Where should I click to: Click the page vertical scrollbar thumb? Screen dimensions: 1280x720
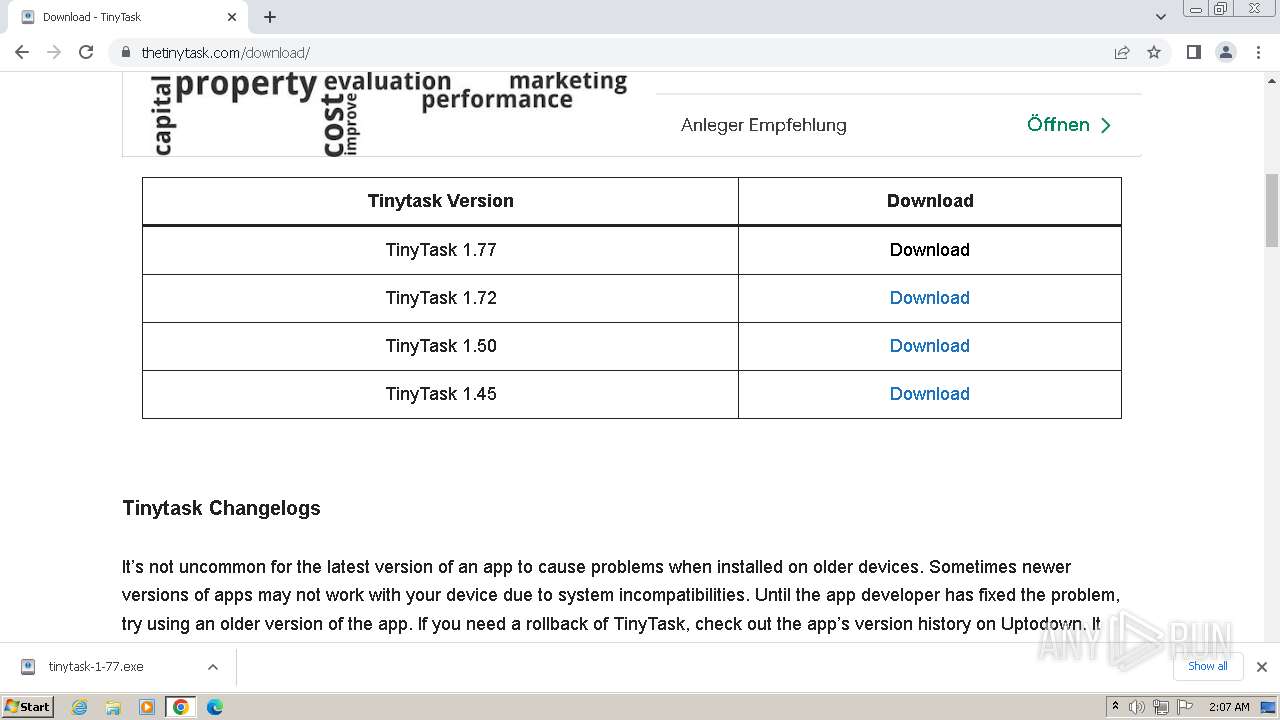1272,210
